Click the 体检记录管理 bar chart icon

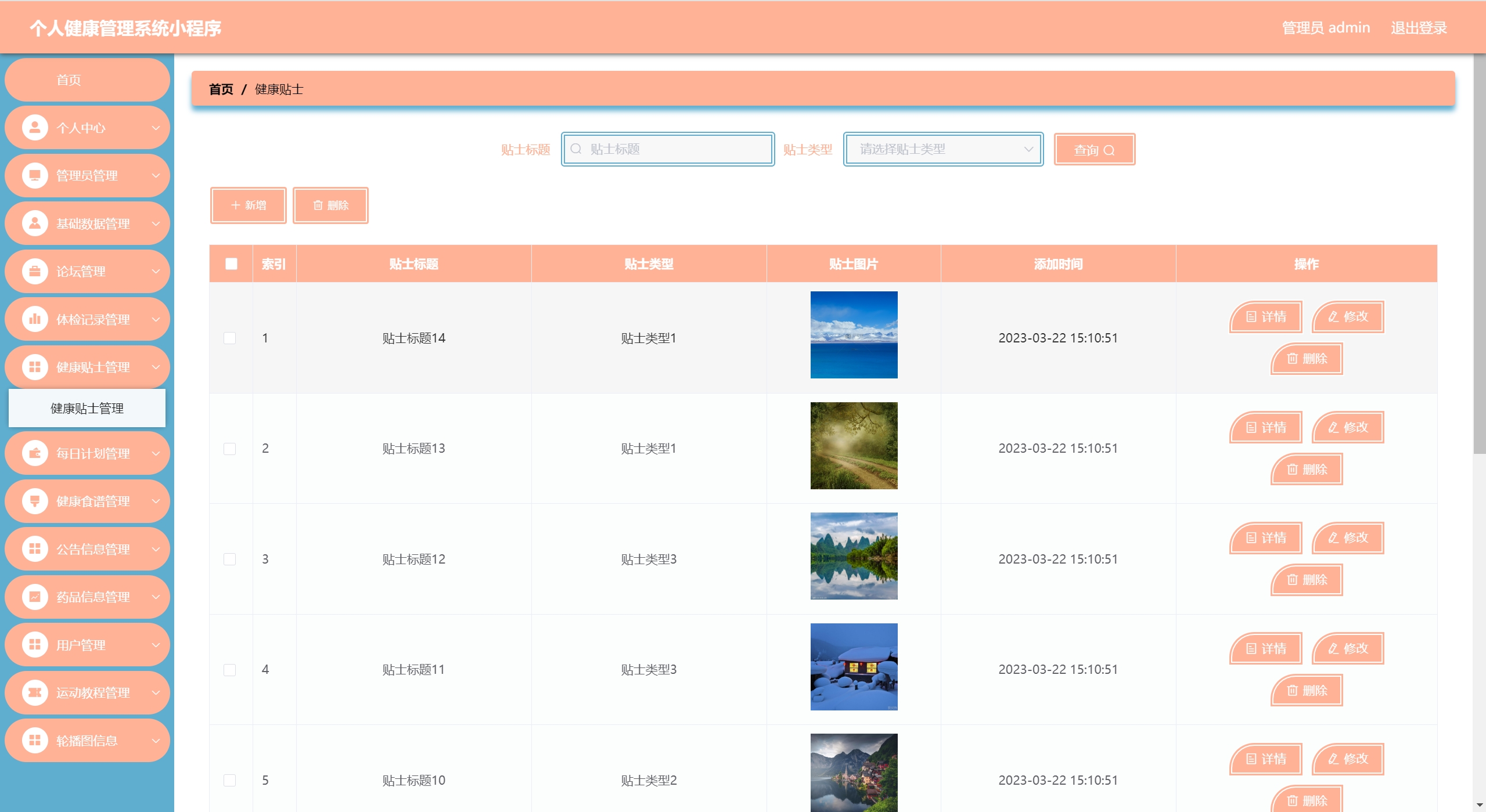[x=35, y=319]
